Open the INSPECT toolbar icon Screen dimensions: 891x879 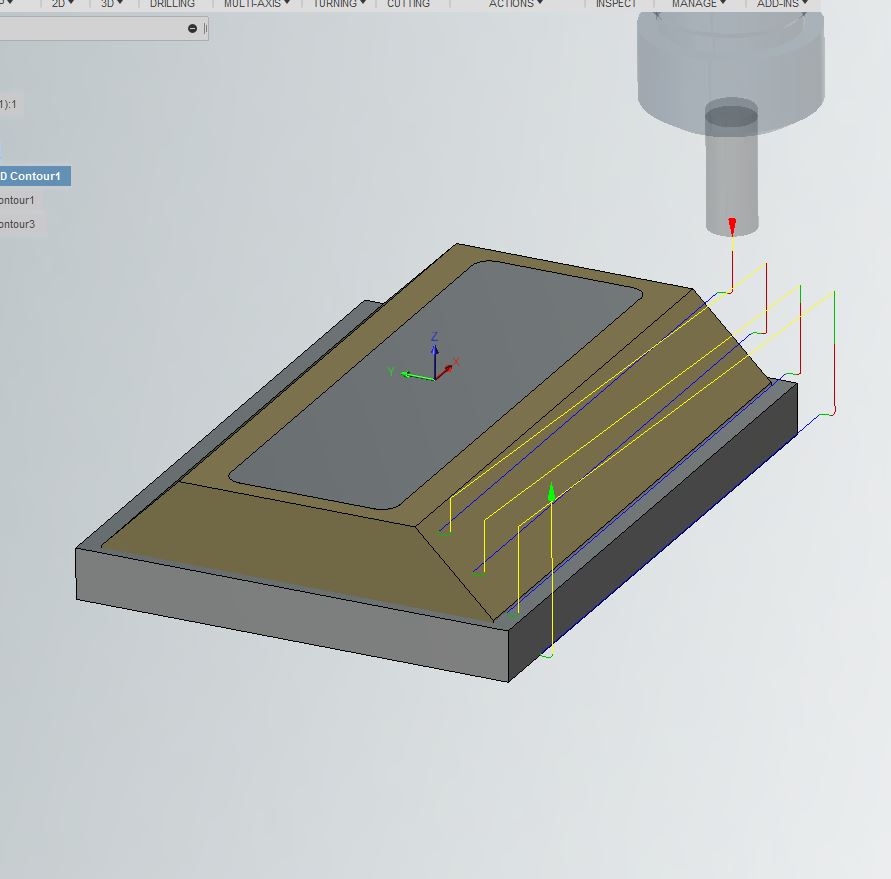pyautogui.click(x=616, y=4)
